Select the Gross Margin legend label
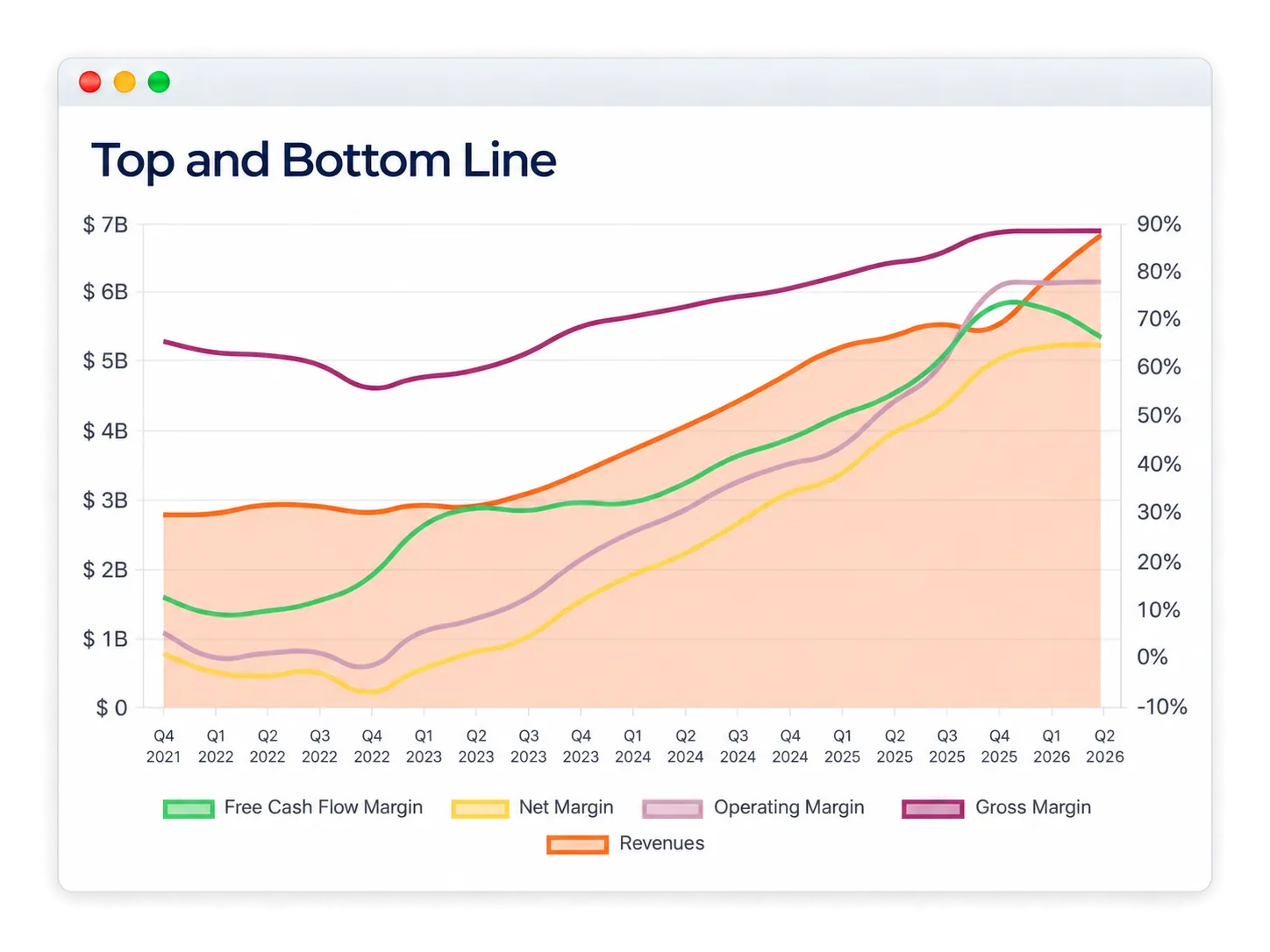This screenshot has width=1270, height=952. coord(1033,807)
